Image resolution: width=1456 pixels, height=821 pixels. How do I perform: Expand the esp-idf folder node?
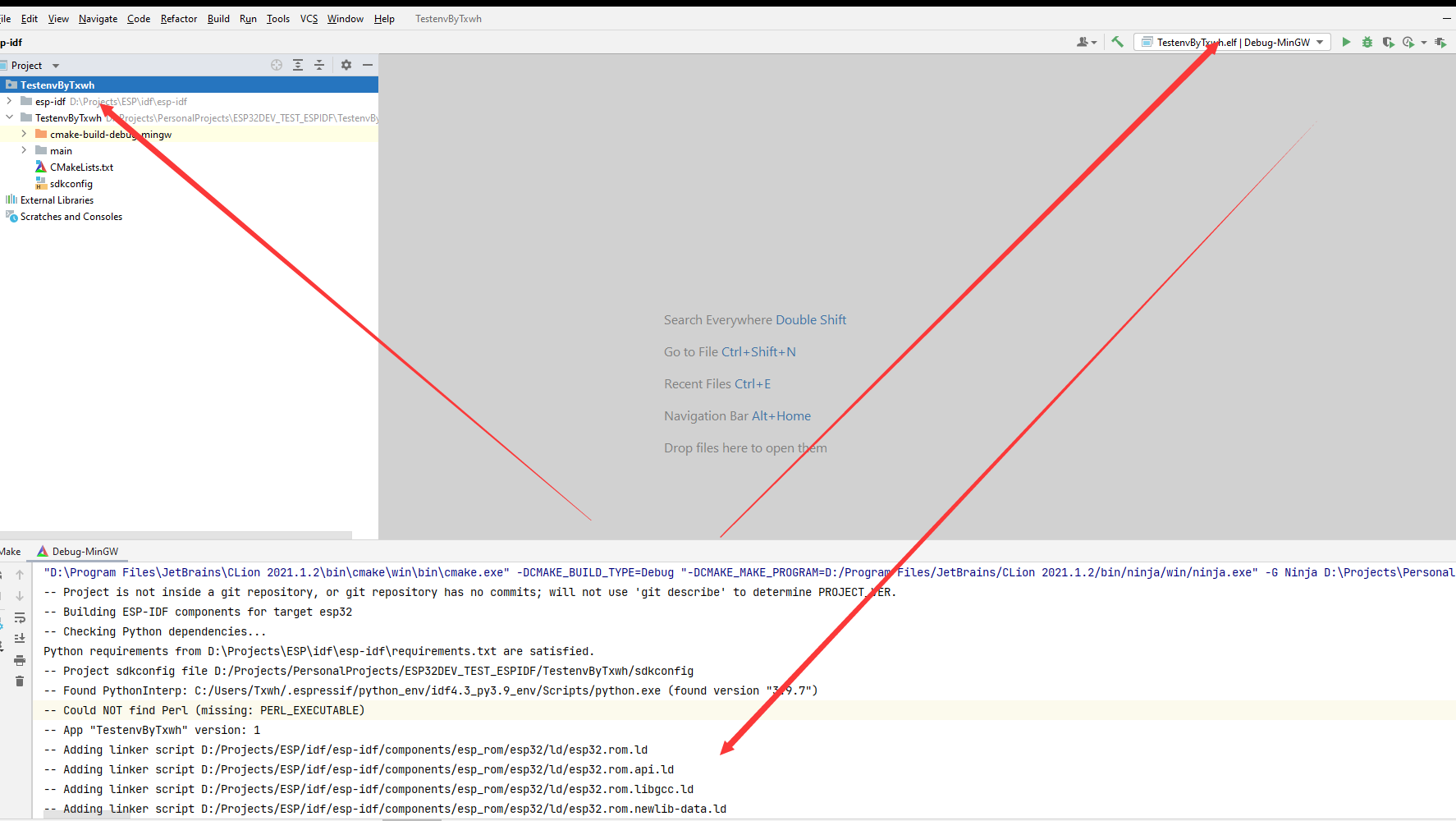tap(9, 101)
